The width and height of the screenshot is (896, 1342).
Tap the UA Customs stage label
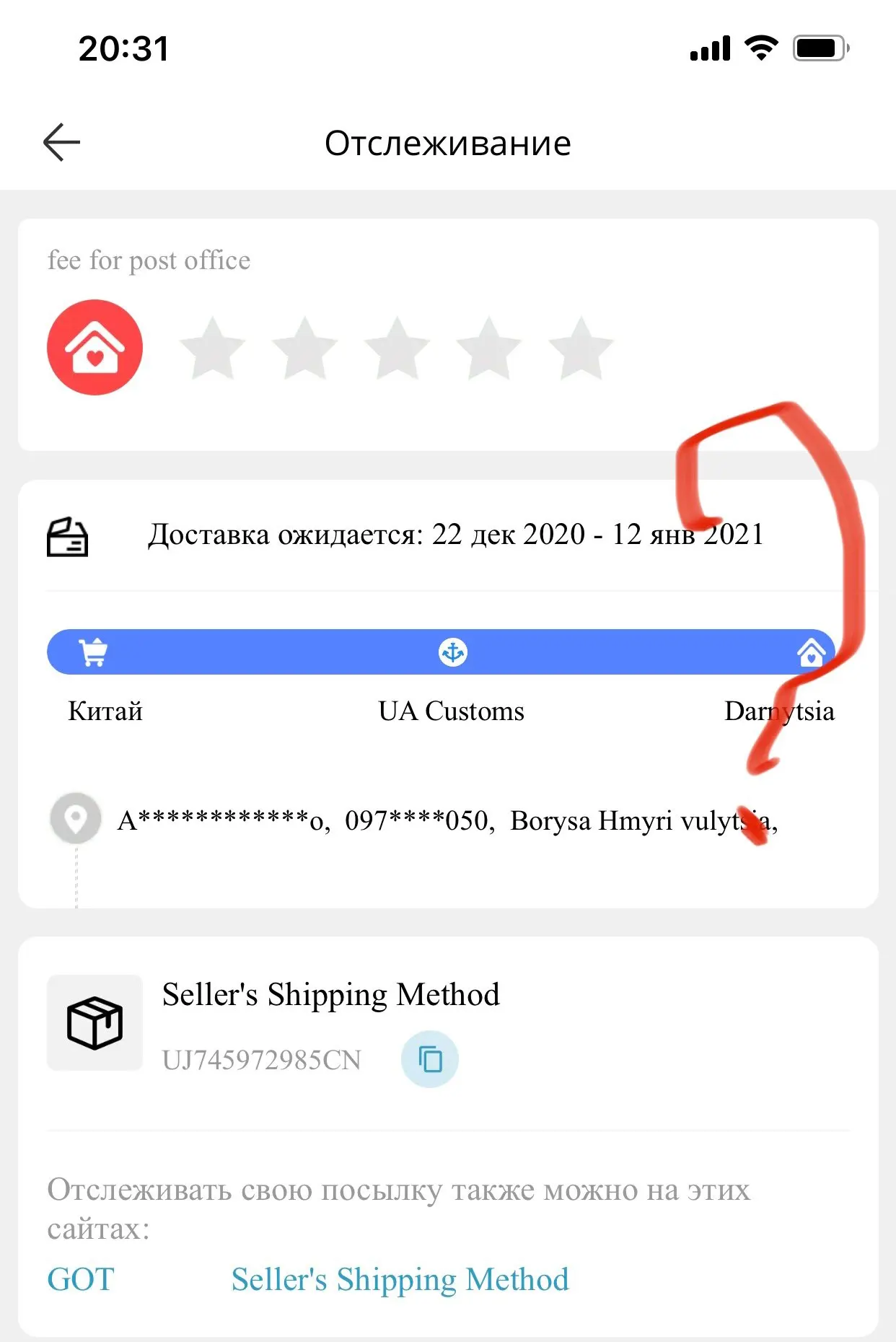(x=452, y=711)
